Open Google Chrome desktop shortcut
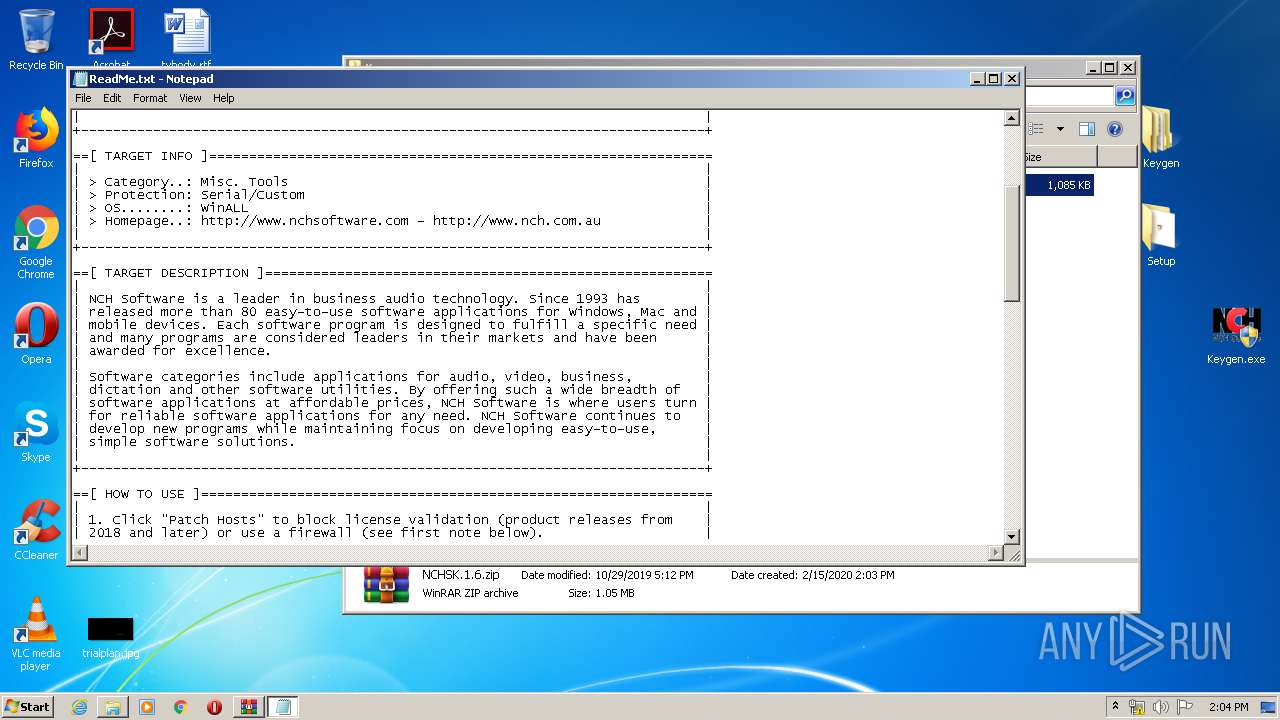This screenshot has width=1280, height=720. pos(36,243)
